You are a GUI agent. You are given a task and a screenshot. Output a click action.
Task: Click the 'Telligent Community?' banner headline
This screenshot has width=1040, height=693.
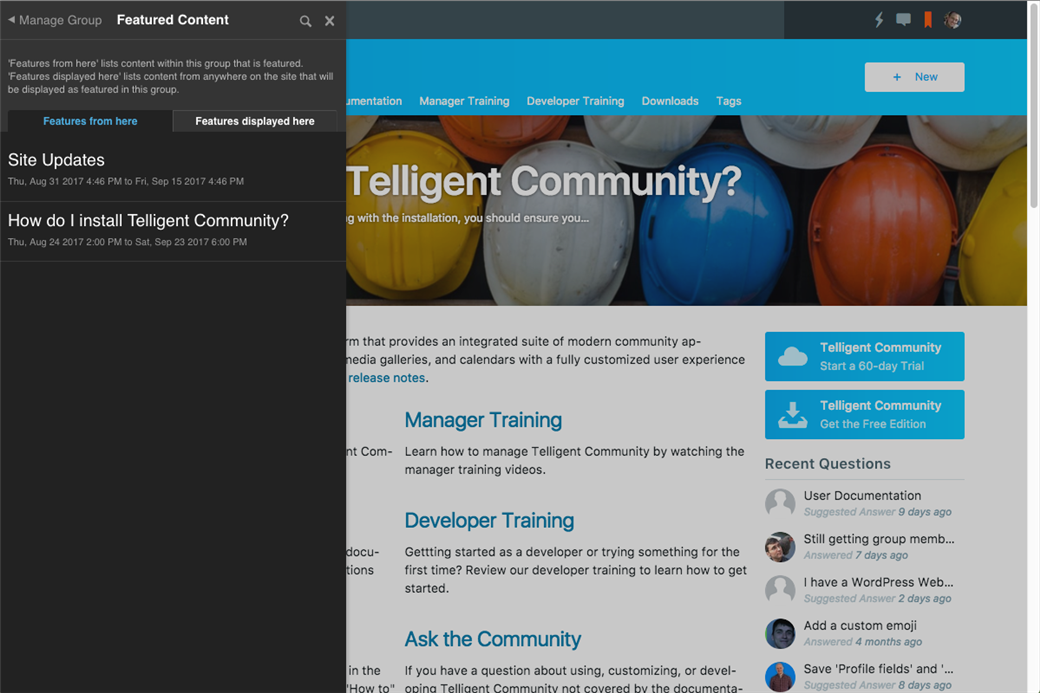[x=544, y=181]
